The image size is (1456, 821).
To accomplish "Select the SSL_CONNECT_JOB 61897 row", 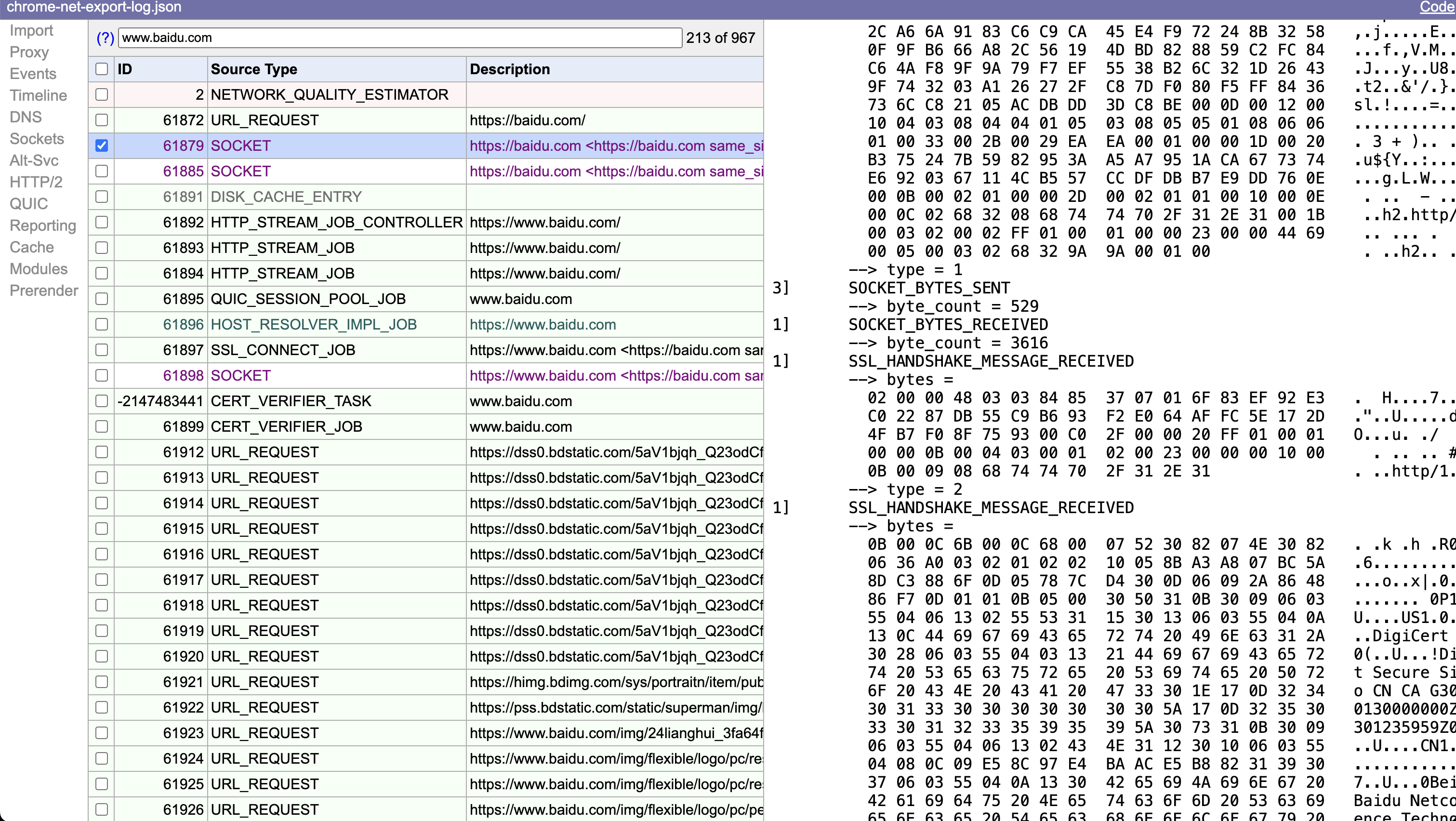I will click(x=283, y=350).
